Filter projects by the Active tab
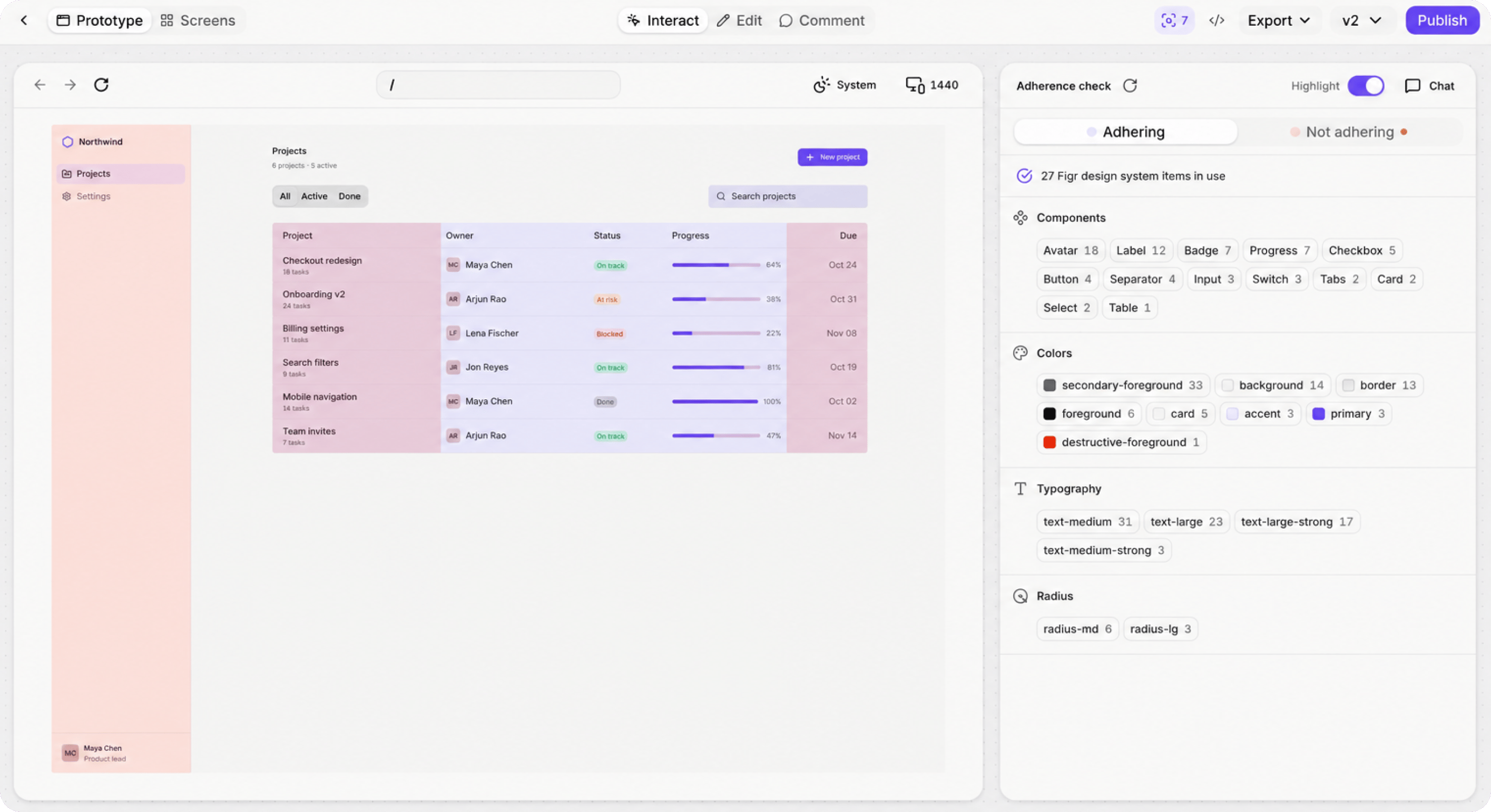The image size is (1491, 812). 315,196
